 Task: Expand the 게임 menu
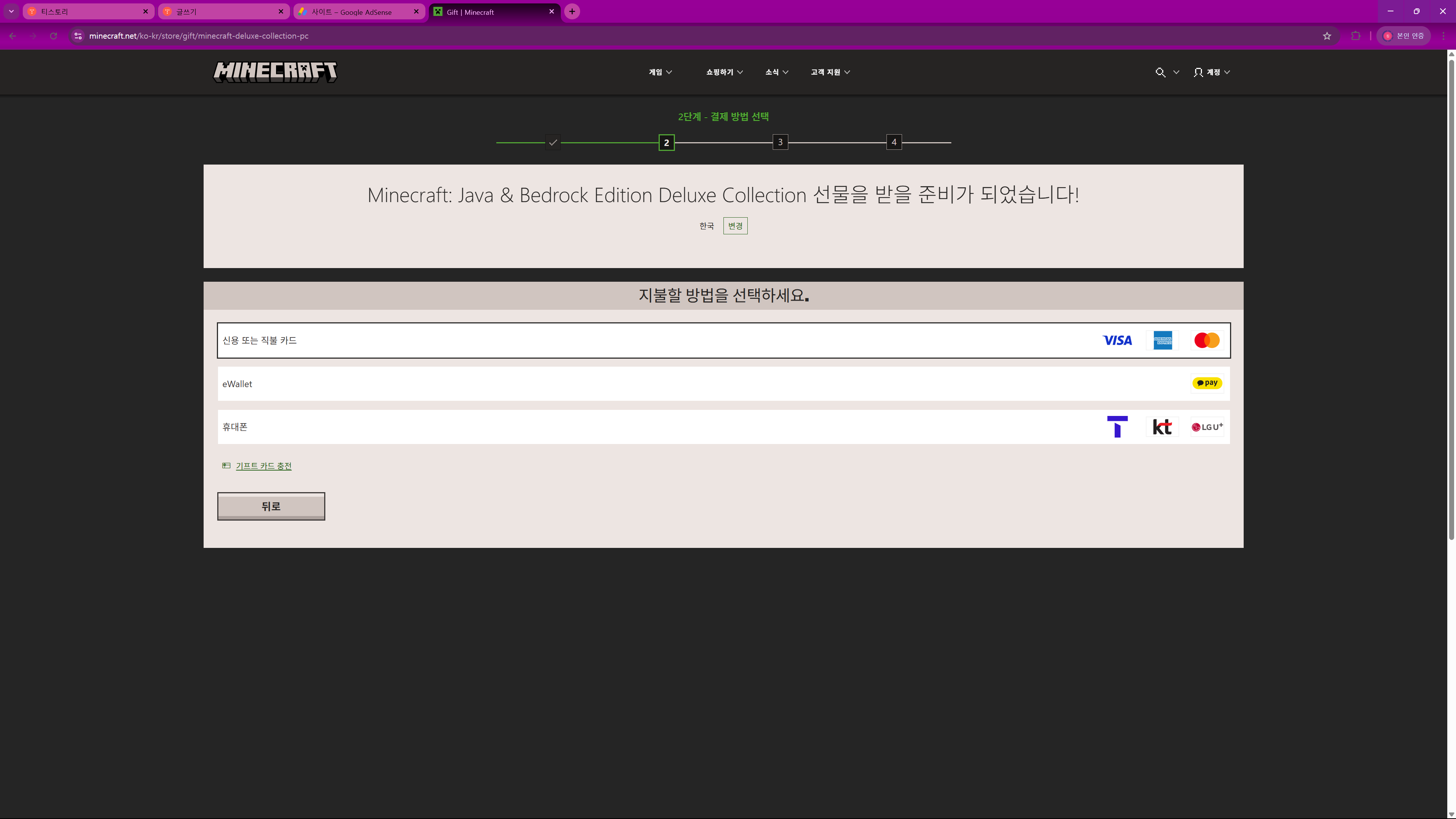(x=660, y=72)
